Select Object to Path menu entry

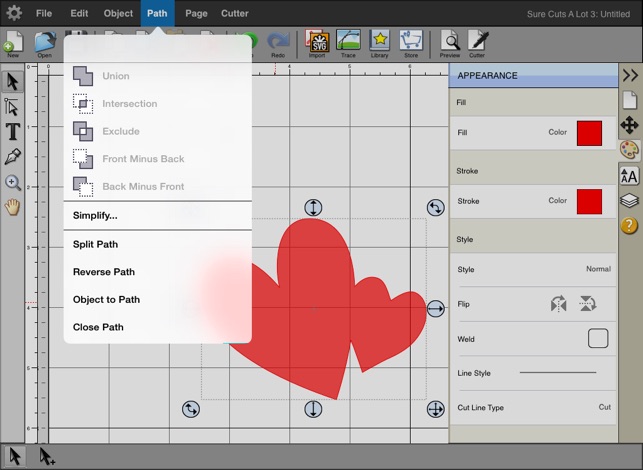[106, 299]
